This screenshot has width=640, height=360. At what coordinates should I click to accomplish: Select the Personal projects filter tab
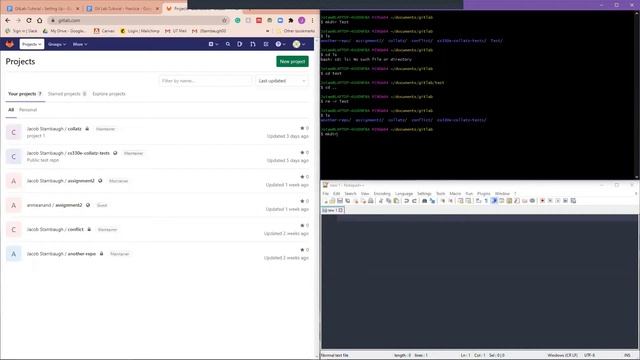(28, 110)
